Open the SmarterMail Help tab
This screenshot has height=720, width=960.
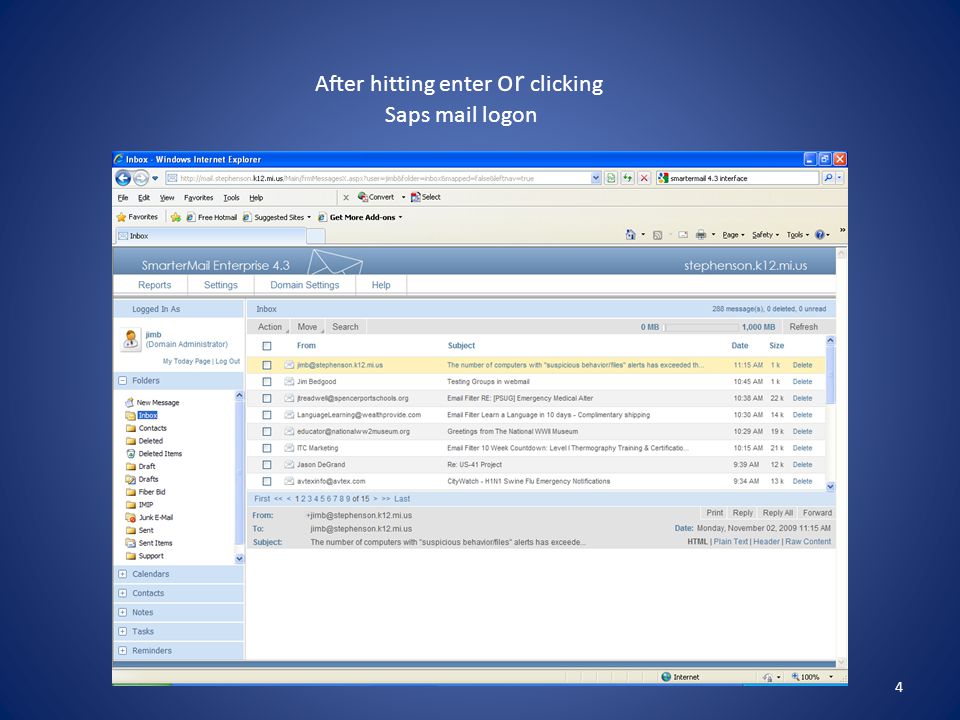[381, 285]
